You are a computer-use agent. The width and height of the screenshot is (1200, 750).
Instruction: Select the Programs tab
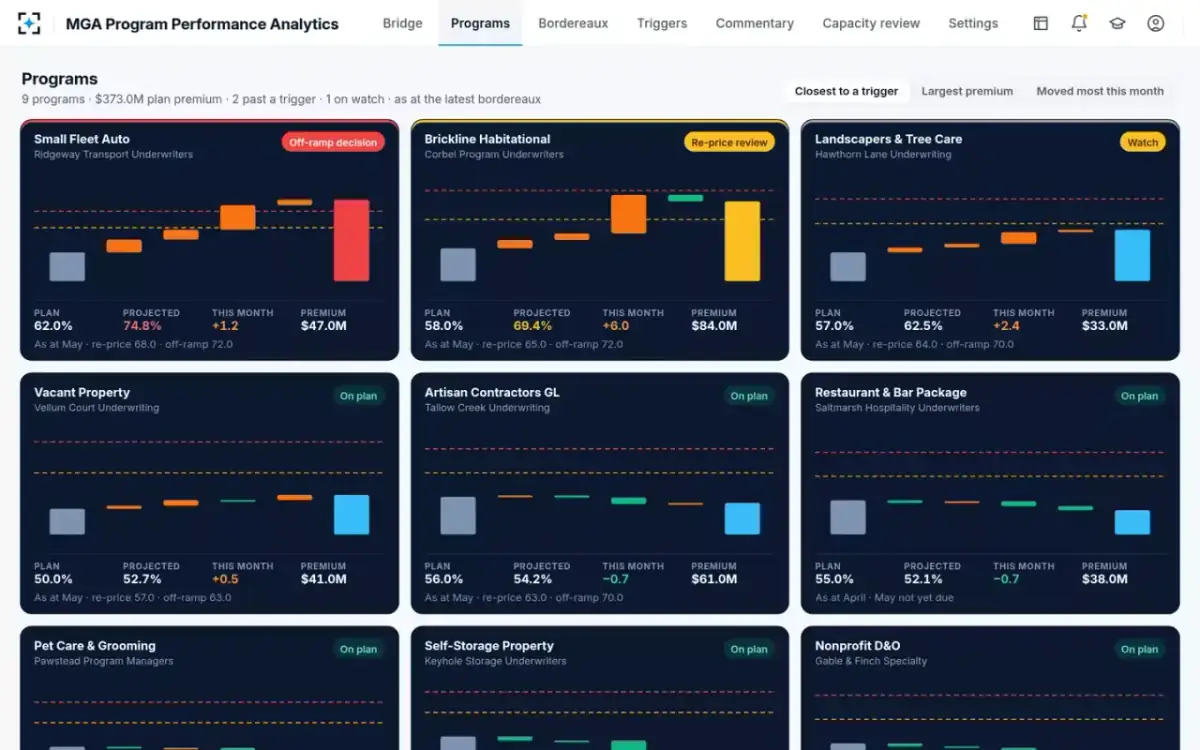(x=480, y=23)
